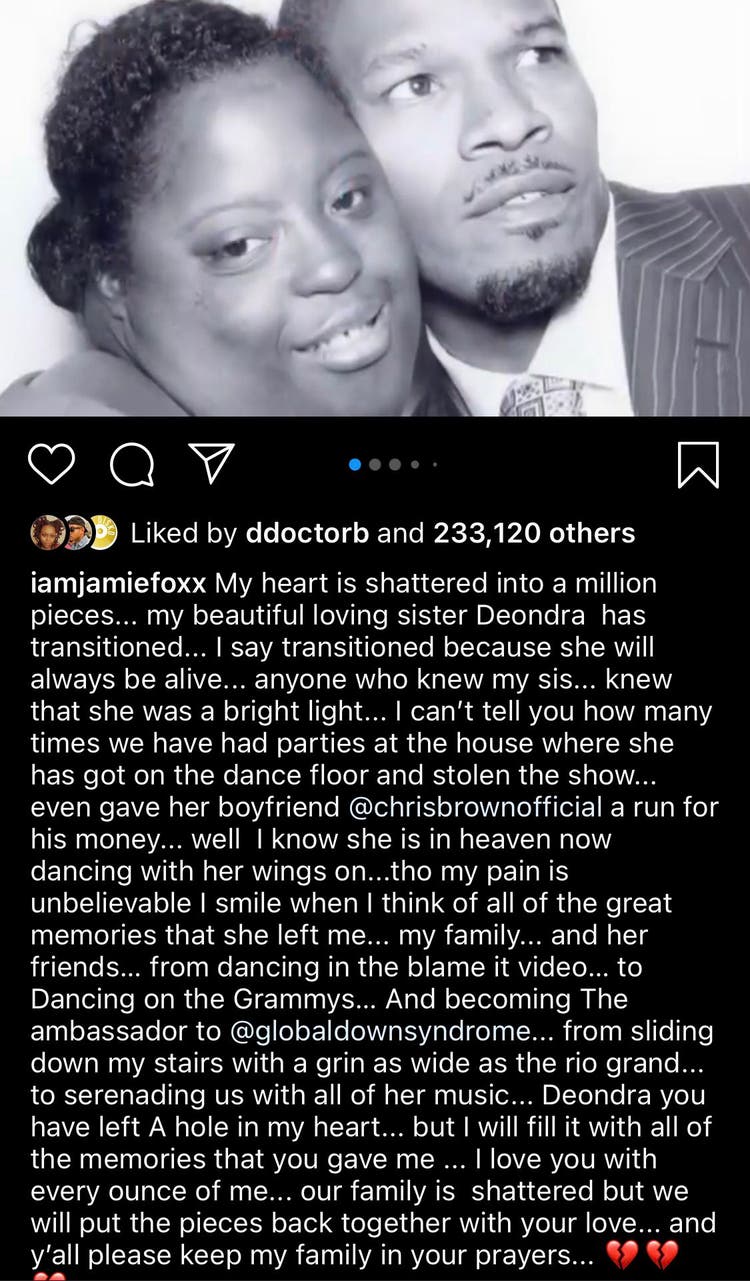
Task: Tap the paper plane share icon
Action: click(211, 465)
